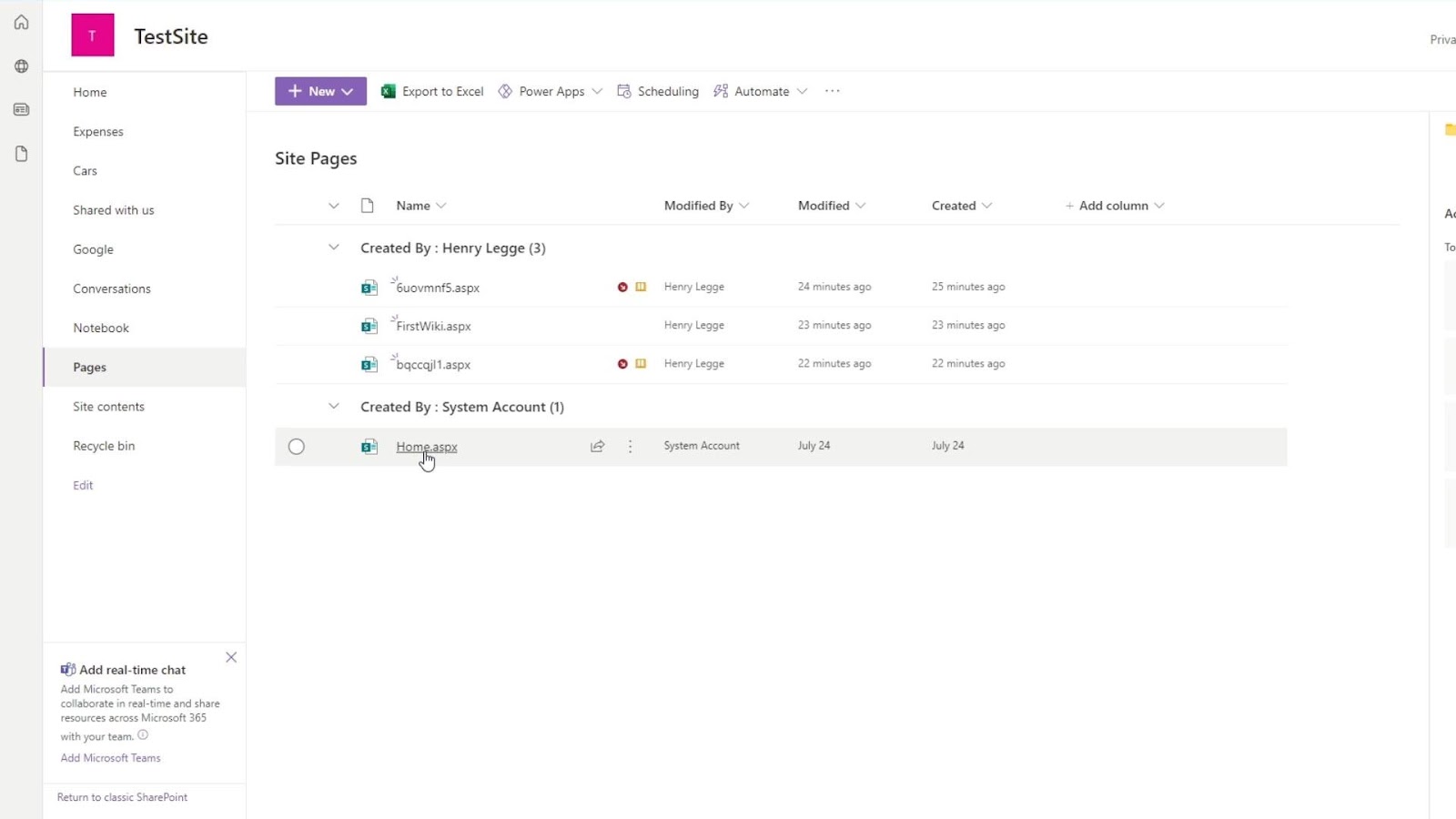The height and width of the screenshot is (819, 1456).
Task: Open the New button dropdown
Action: (x=320, y=91)
